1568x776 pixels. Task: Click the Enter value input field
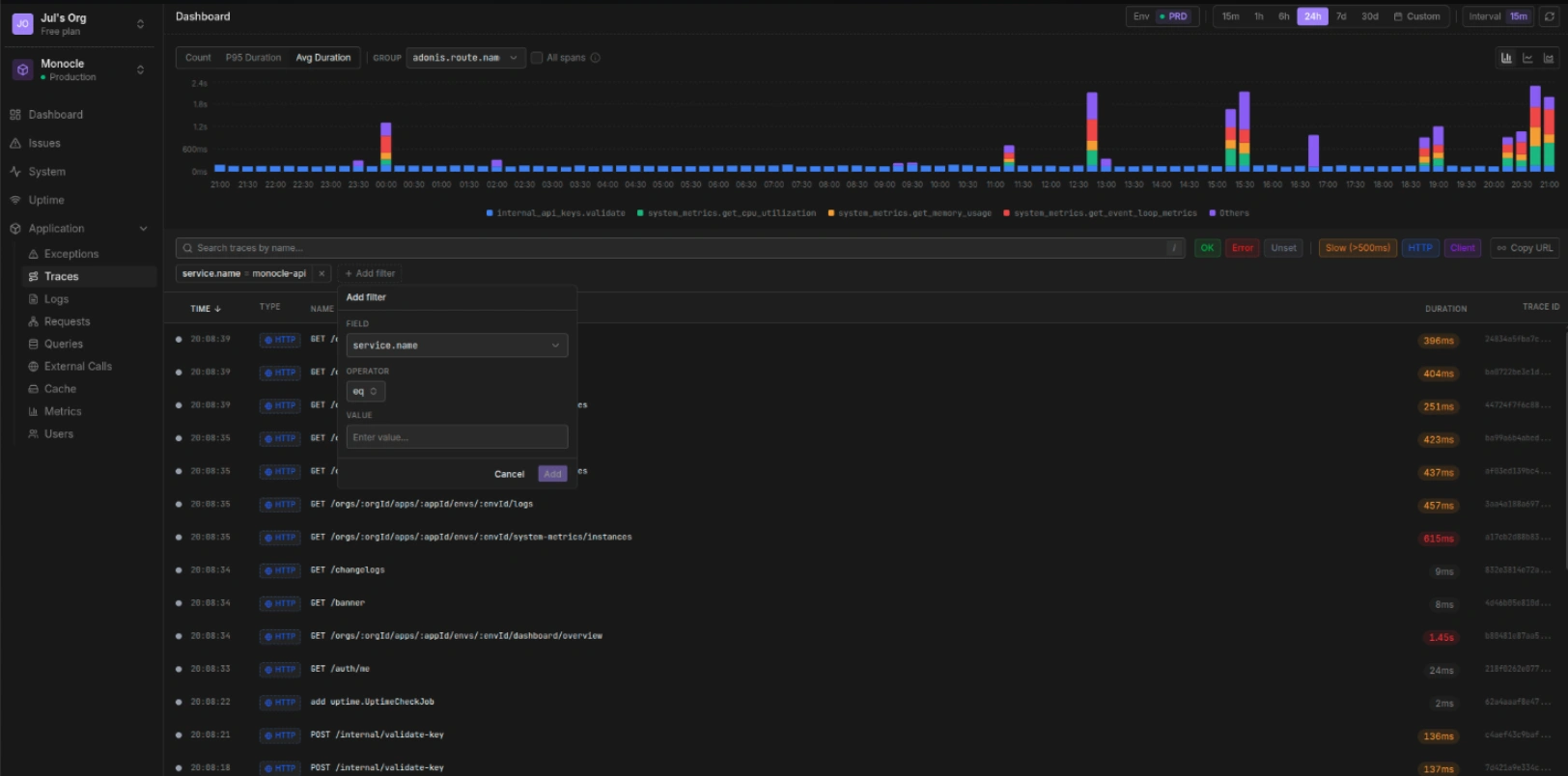pos(457,437)
